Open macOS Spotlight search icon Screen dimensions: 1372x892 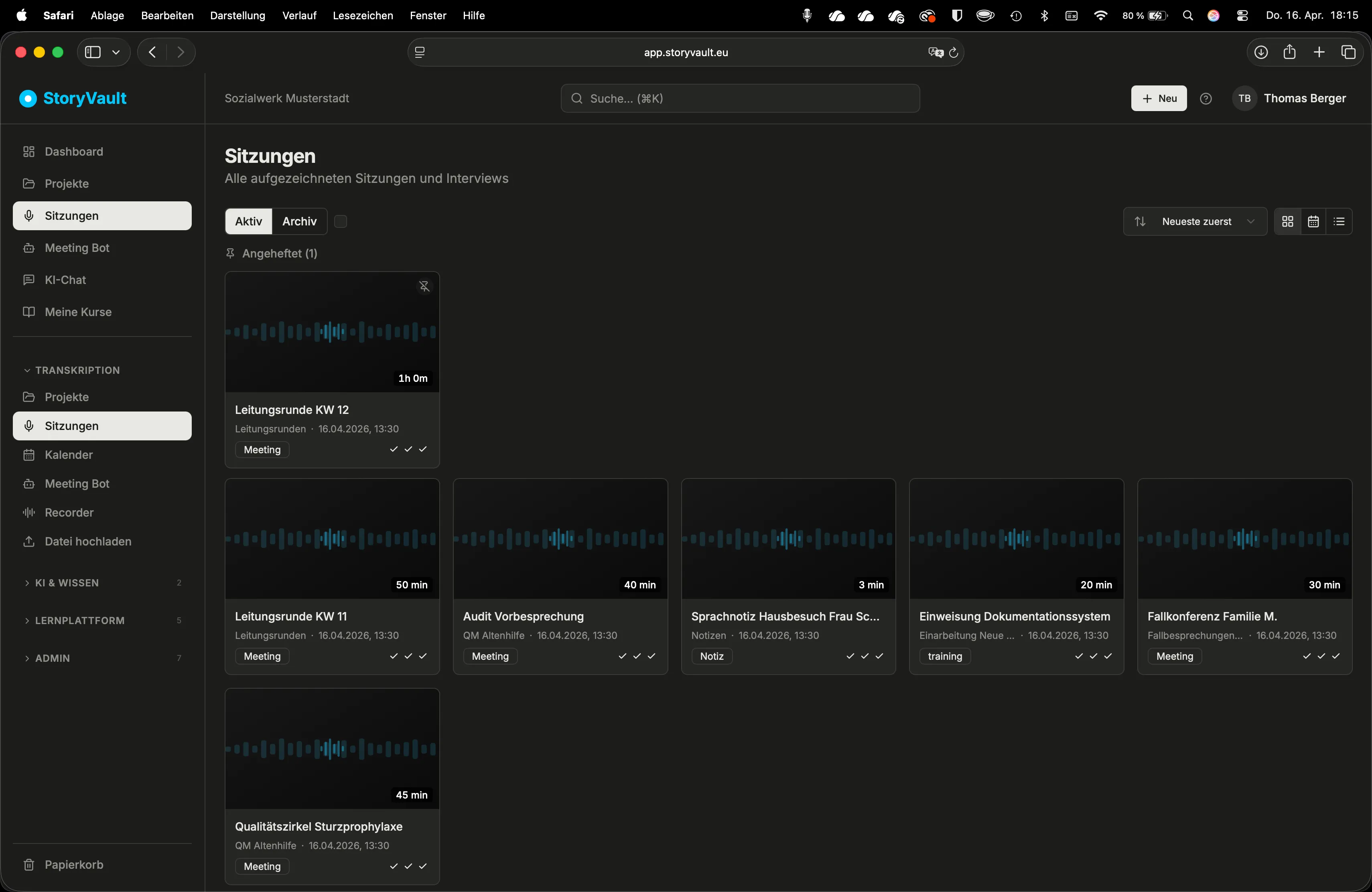pyautogui.click(x=1187, y=16)
